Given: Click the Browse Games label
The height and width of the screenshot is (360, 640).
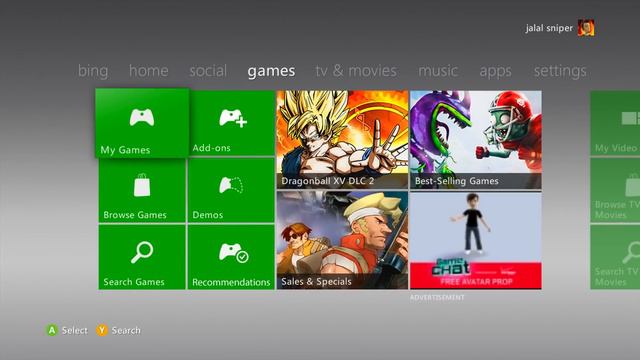Looking at the screenshot, I should tap(135, 215).
